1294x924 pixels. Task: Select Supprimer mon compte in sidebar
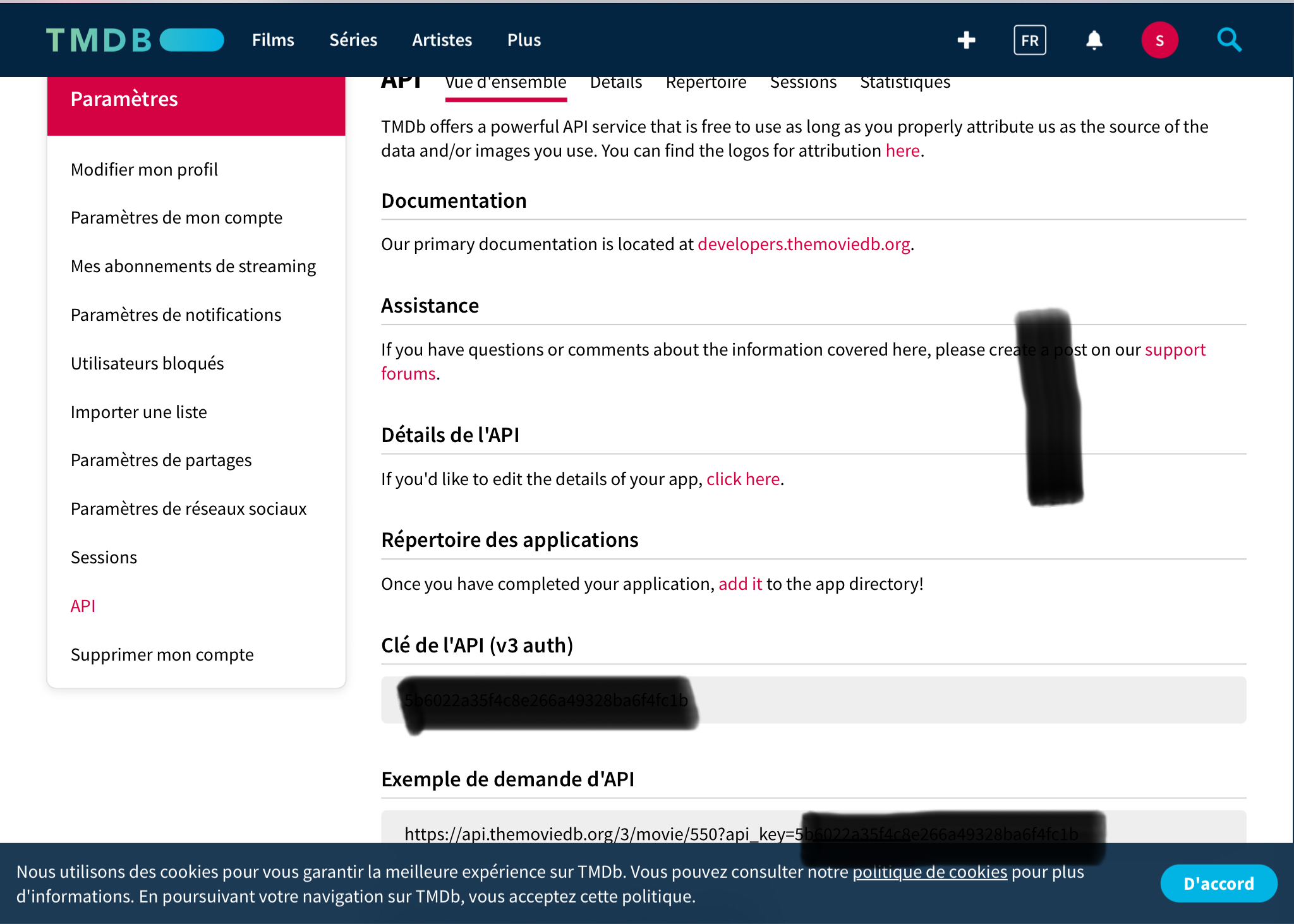coord(162,654)
